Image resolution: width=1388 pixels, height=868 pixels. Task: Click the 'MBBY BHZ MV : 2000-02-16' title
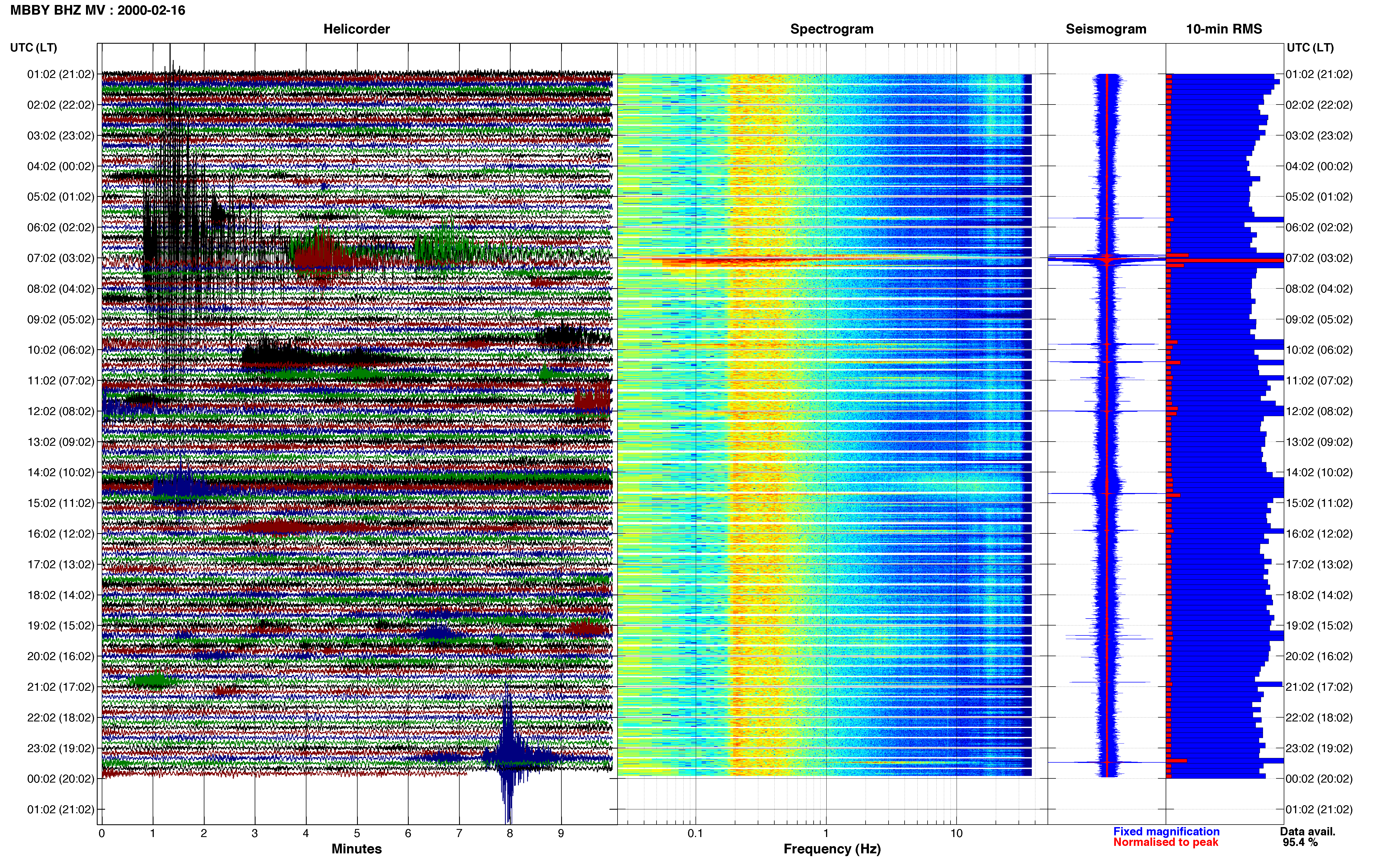point(98,10)
